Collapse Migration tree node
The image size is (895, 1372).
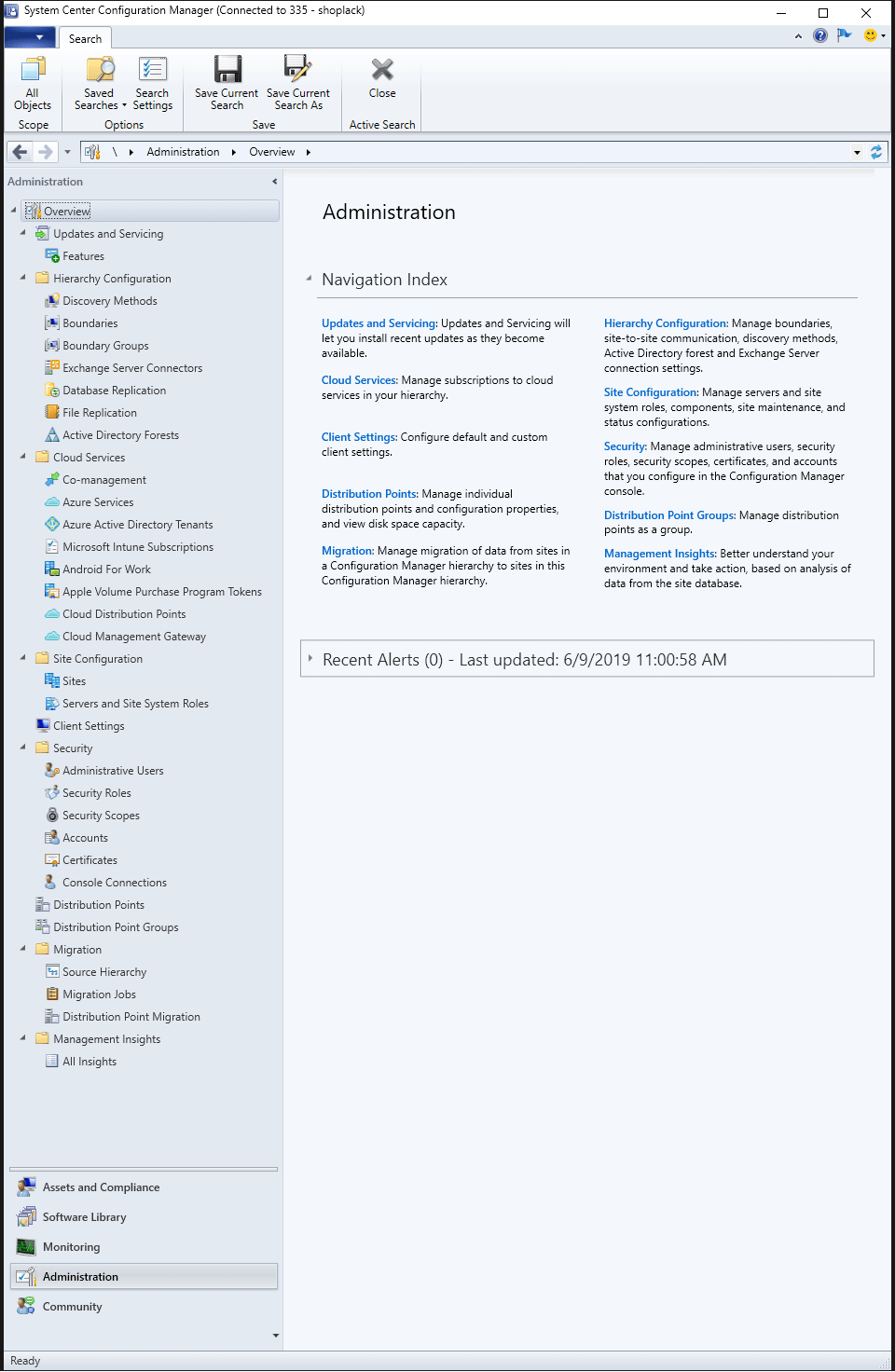pos(23,949)
